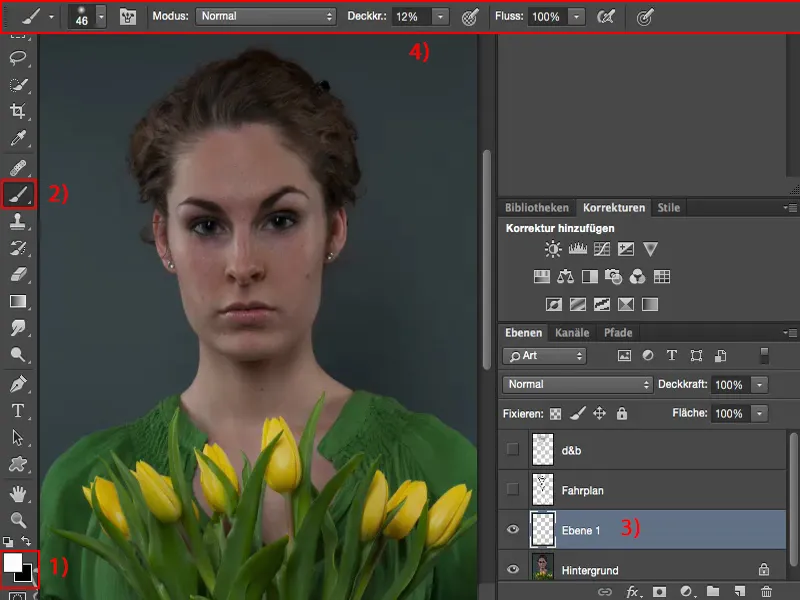Open the brush preset picker arrow
The height and width of the screenshot is (600, 800).
(101, 17)
